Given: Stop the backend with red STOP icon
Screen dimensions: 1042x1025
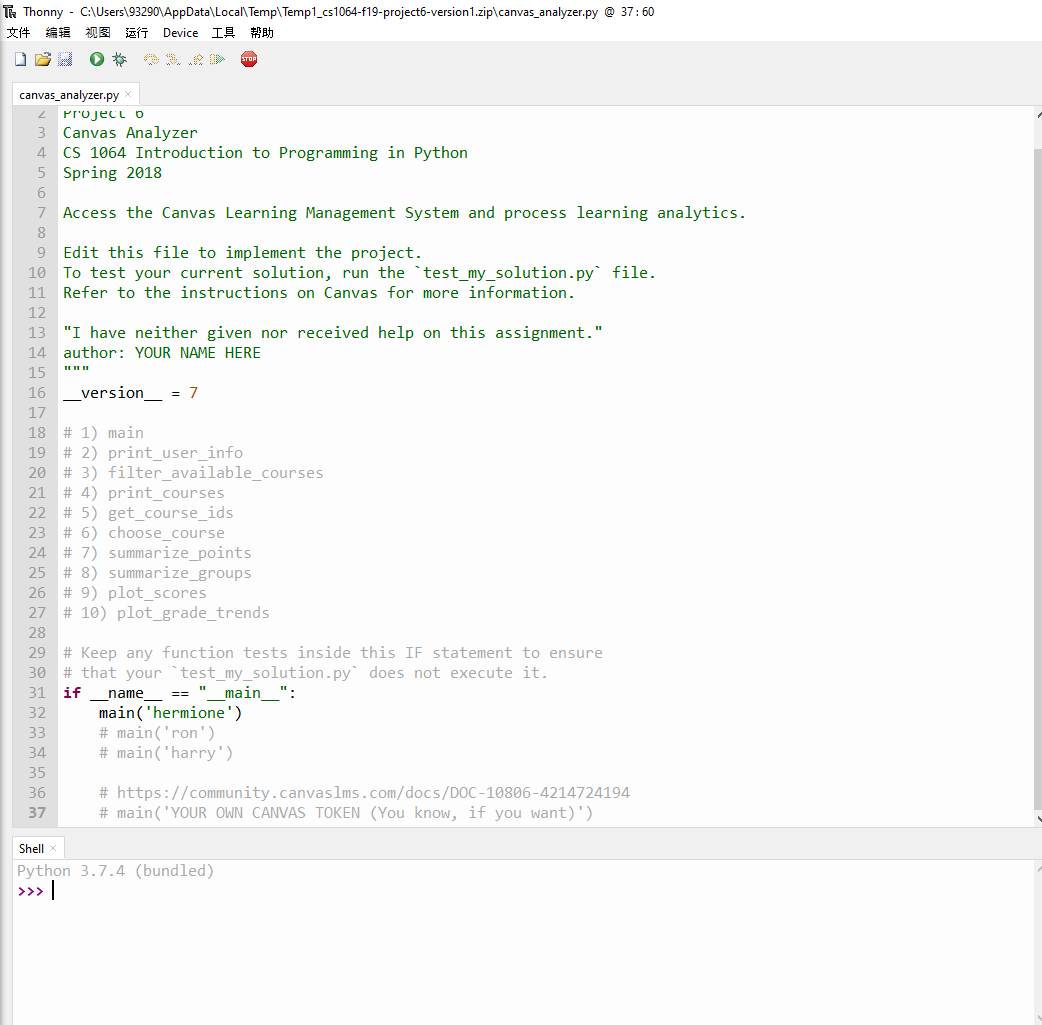Looking at the screenshot, I should (249, 59).
